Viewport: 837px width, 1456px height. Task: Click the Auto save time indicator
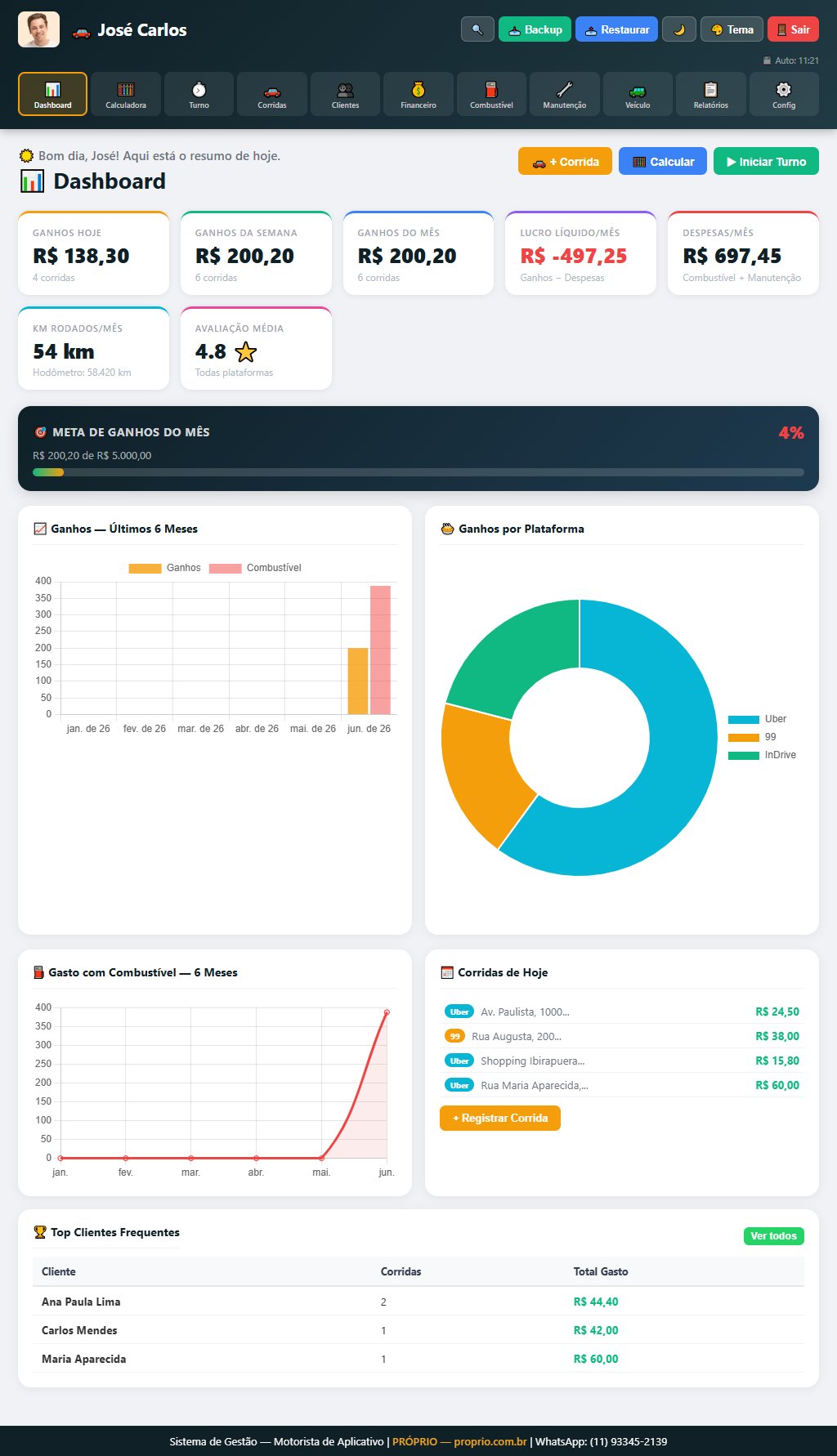(x=790, y=60)
